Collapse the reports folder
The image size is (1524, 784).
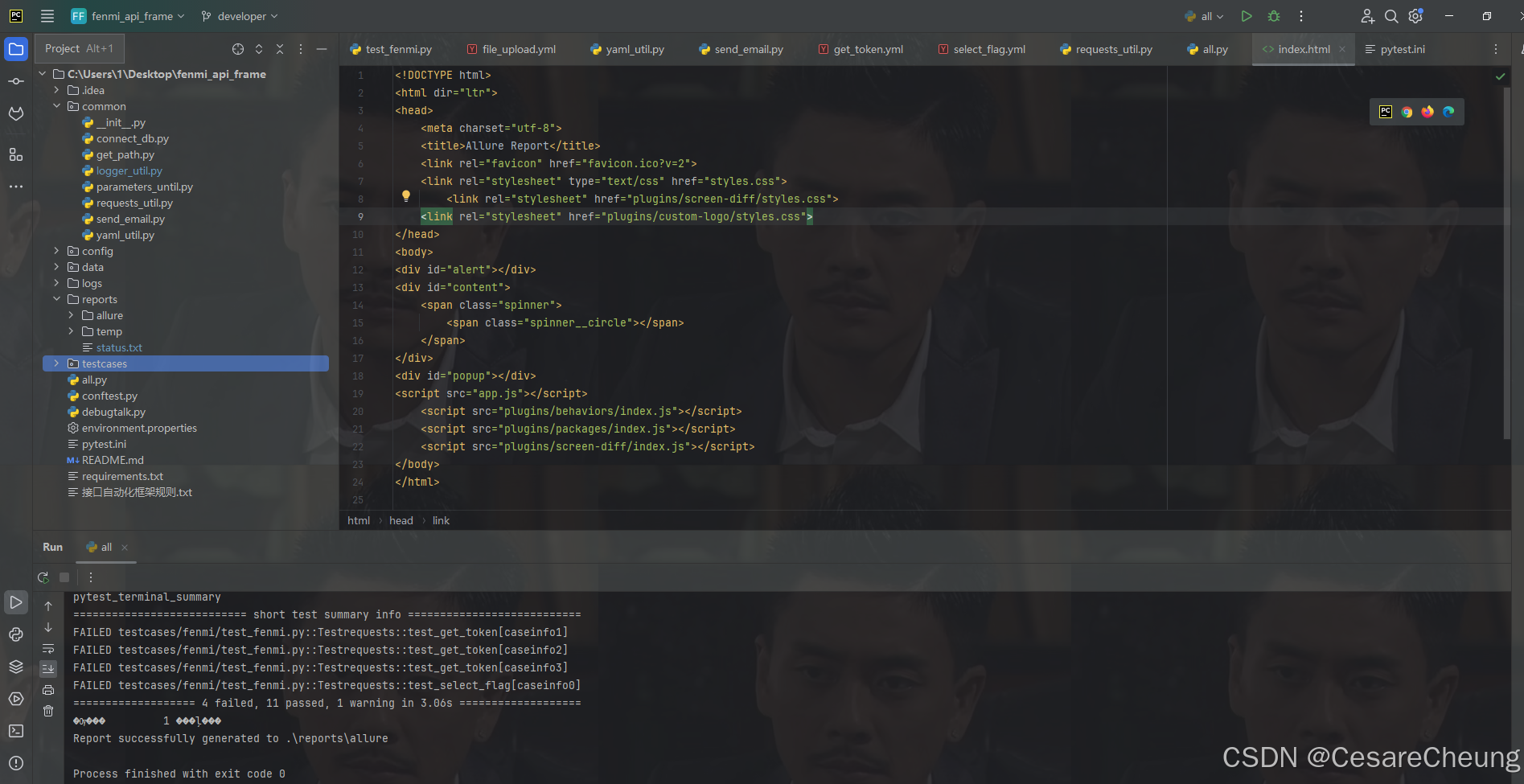[56, 299]
